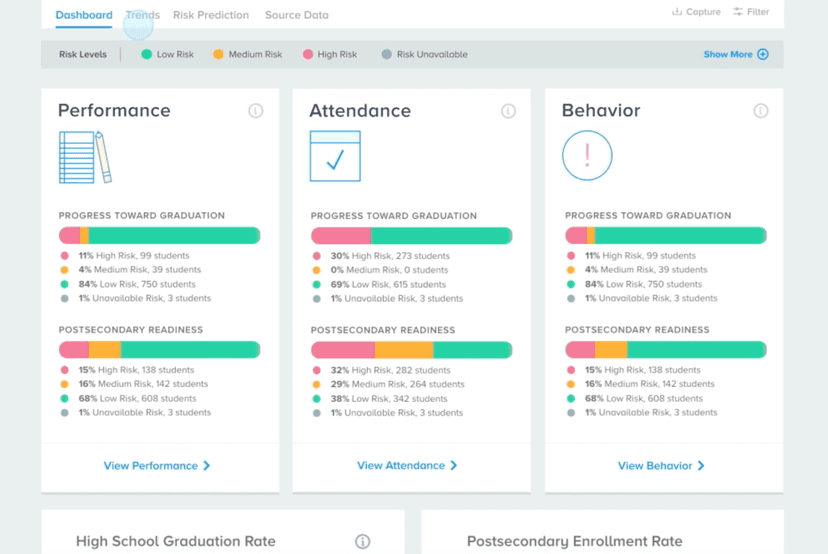Toggle the High Risk legend filter
828x554 pixels.
click(329, 55)
